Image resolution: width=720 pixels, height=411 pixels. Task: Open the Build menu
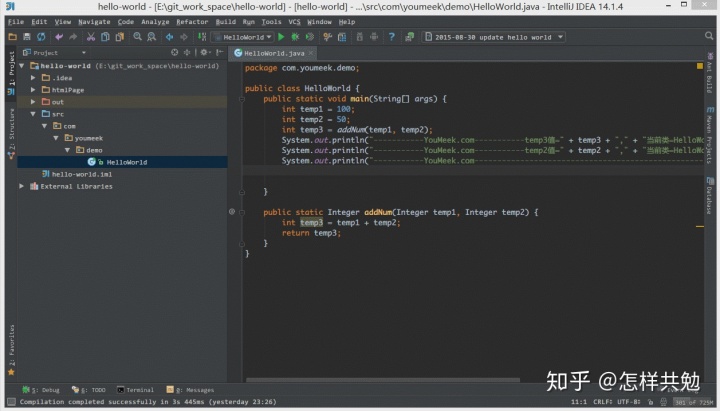(x=225, y=22)
